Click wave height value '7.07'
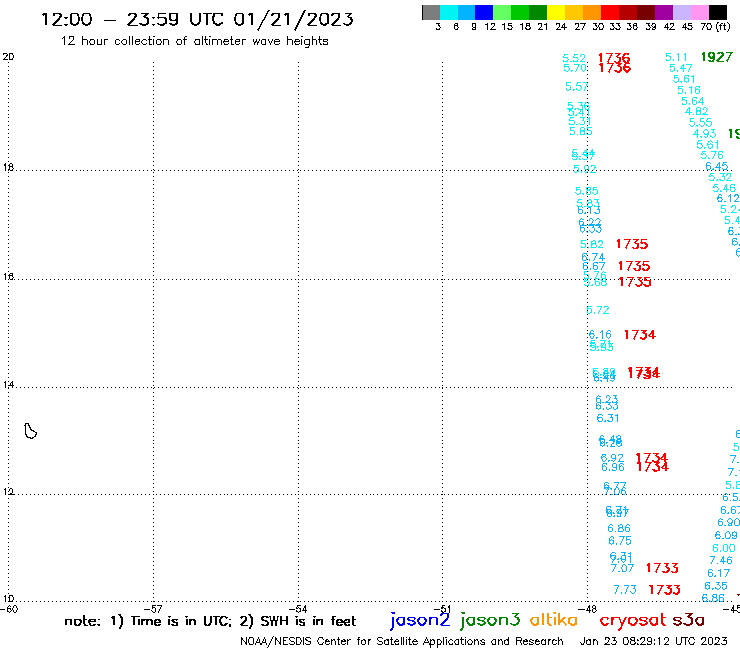740x650 pixels. point(622,568)
